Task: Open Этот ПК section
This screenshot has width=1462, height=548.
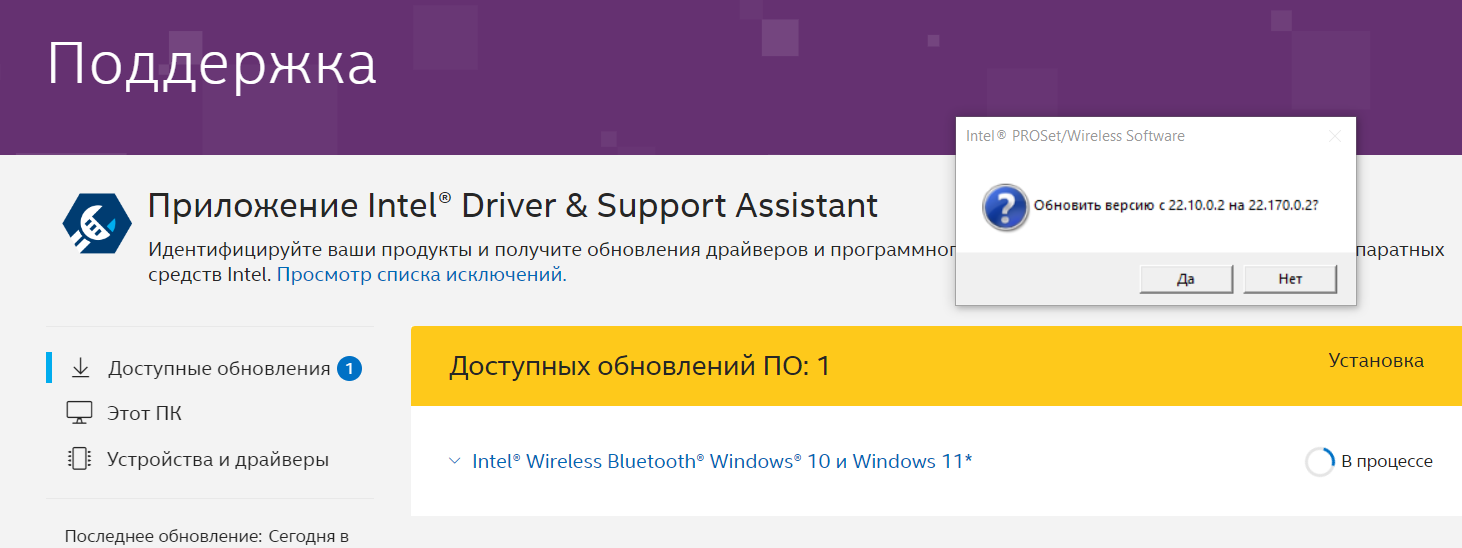Action: pos(144,414)
